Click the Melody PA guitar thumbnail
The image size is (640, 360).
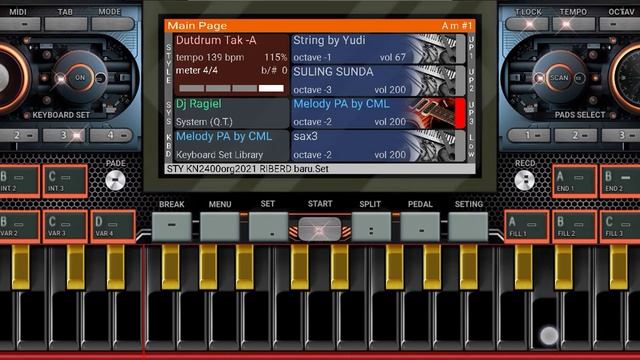(432, 113)
